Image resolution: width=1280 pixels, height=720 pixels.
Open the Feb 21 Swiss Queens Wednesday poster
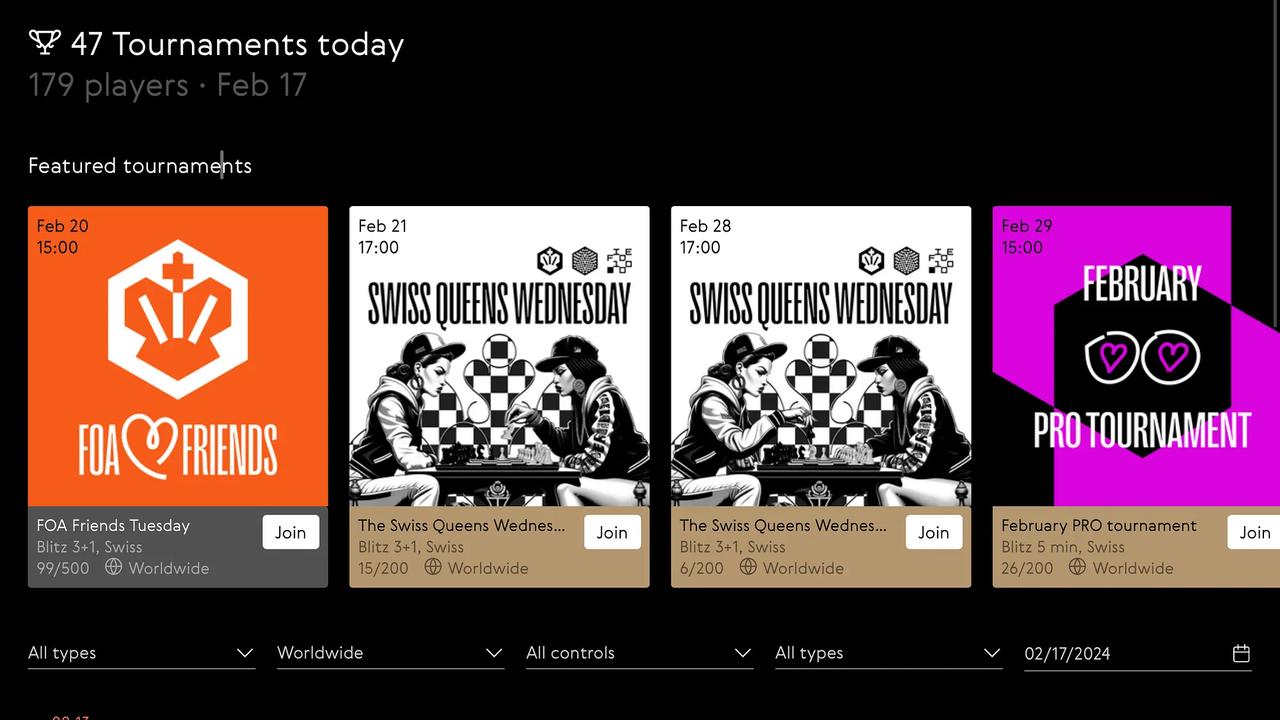pos(499,356)
